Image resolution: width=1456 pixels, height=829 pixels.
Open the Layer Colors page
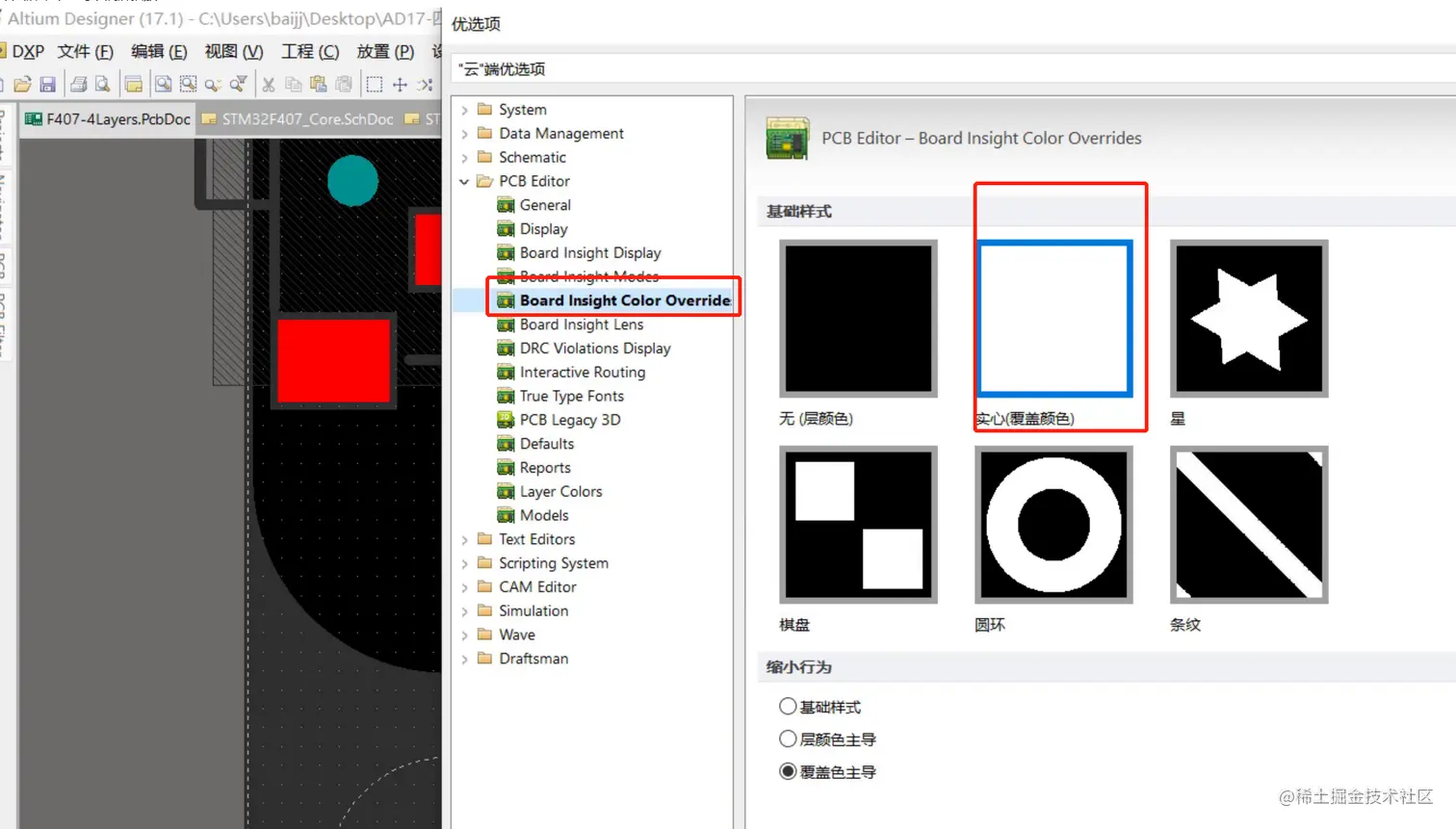click(x=560, y=492)
